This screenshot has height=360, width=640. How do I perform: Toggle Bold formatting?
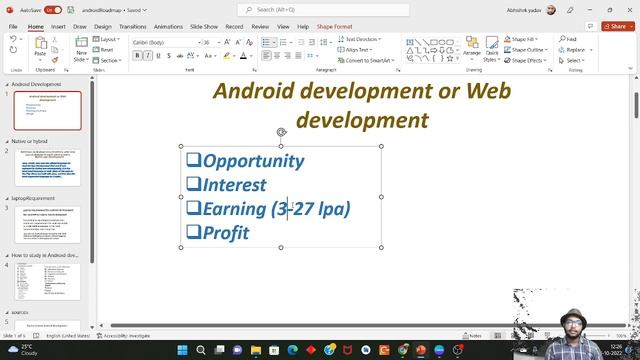(137, 56)
